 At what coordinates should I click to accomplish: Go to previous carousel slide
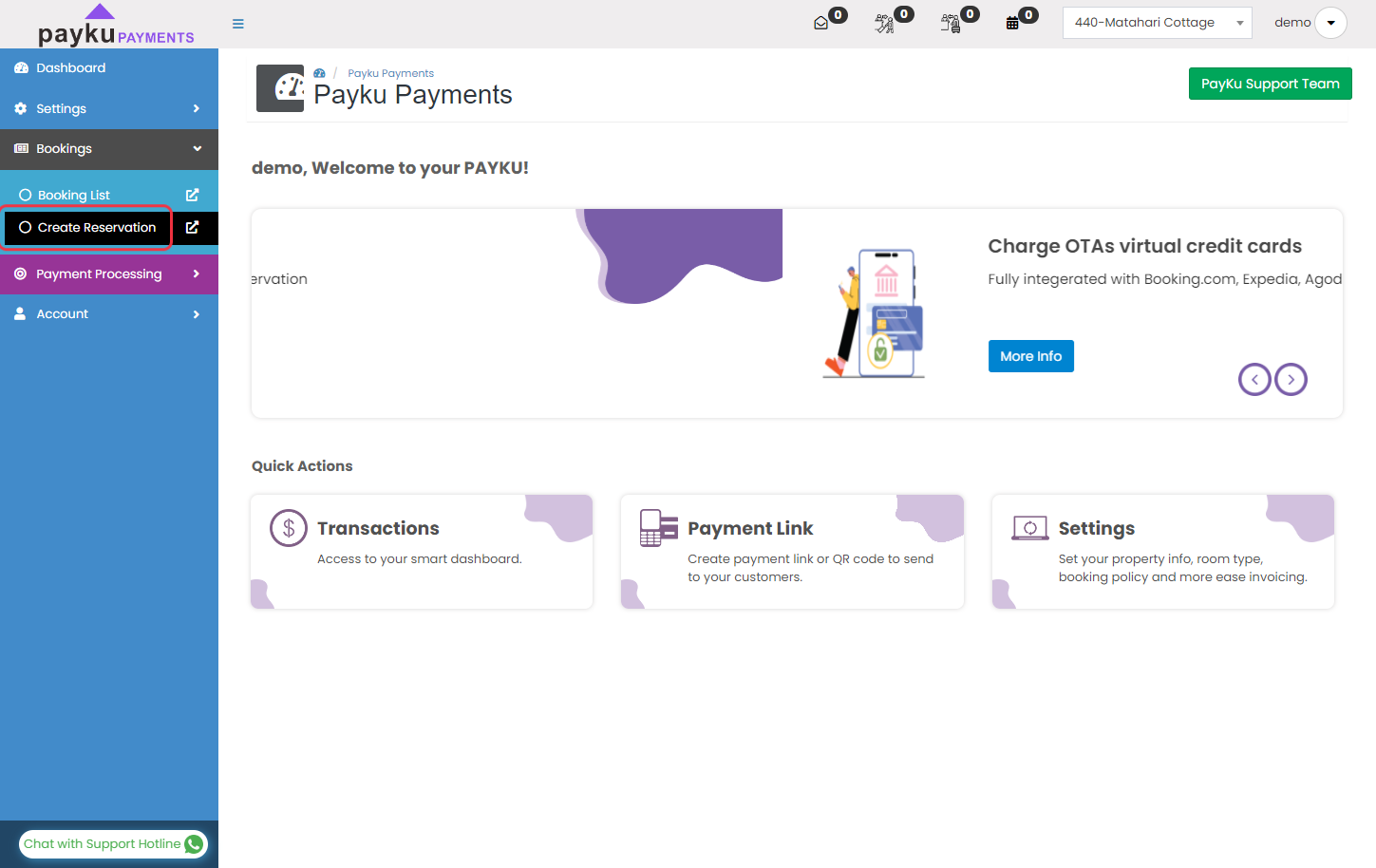[1254, 380]
